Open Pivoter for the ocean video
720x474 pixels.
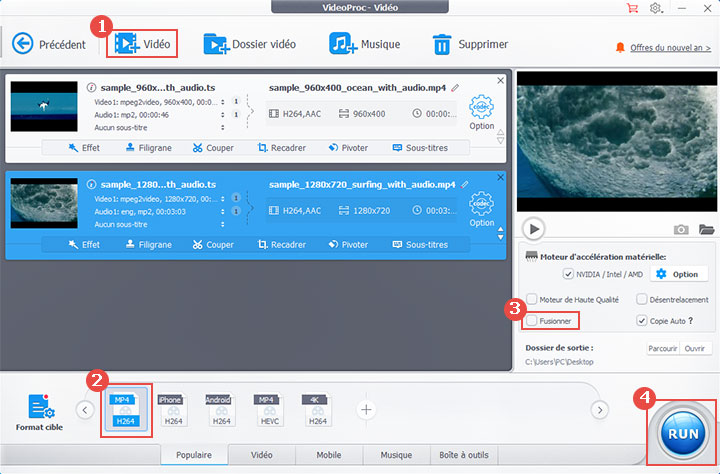coord(348,148)
